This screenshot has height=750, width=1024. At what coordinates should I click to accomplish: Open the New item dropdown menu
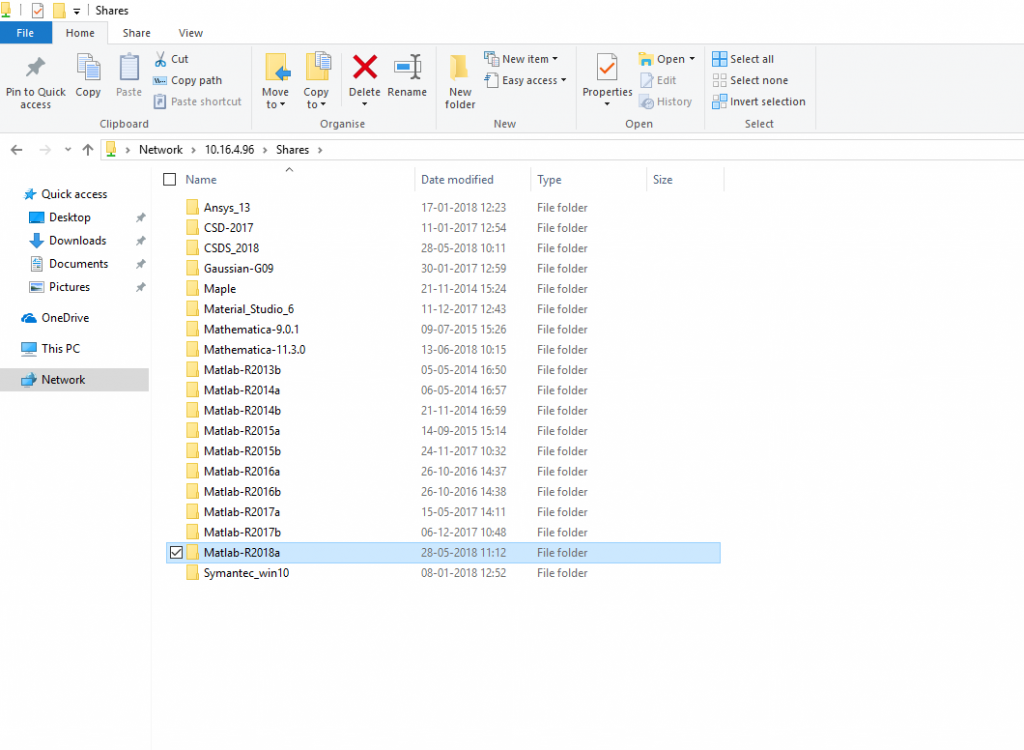[x=522, y=59]
